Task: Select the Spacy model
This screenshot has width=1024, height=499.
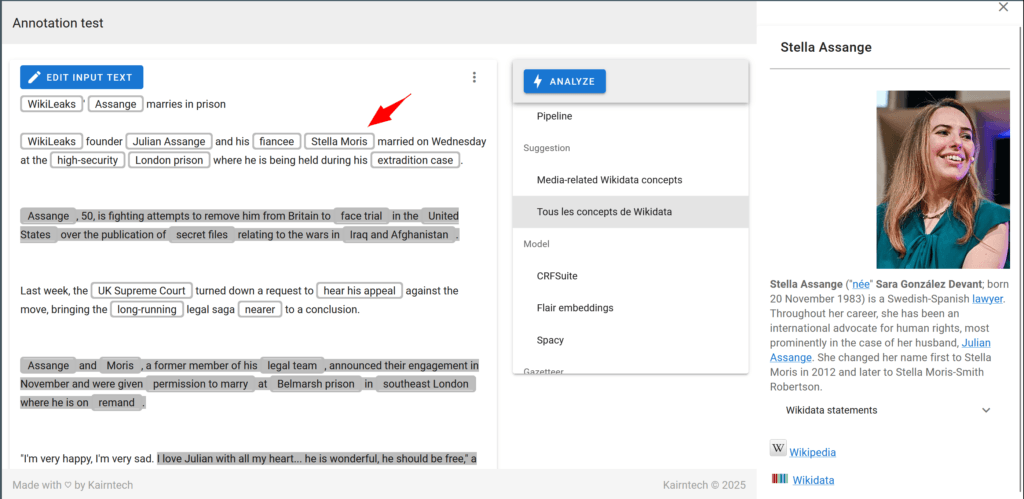Action: pyautogui.click(x=630, y=340)
